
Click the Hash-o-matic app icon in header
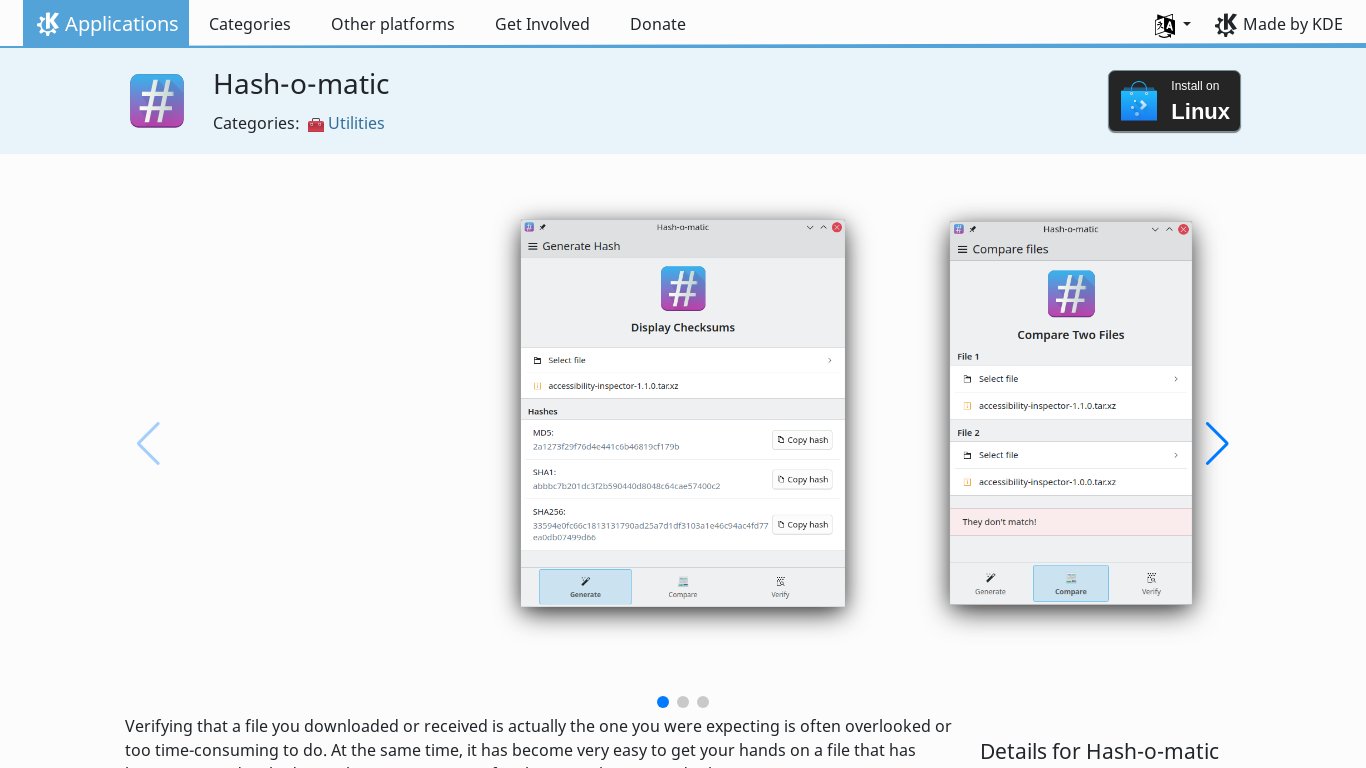pyautogui.click(x=157, y=101)
